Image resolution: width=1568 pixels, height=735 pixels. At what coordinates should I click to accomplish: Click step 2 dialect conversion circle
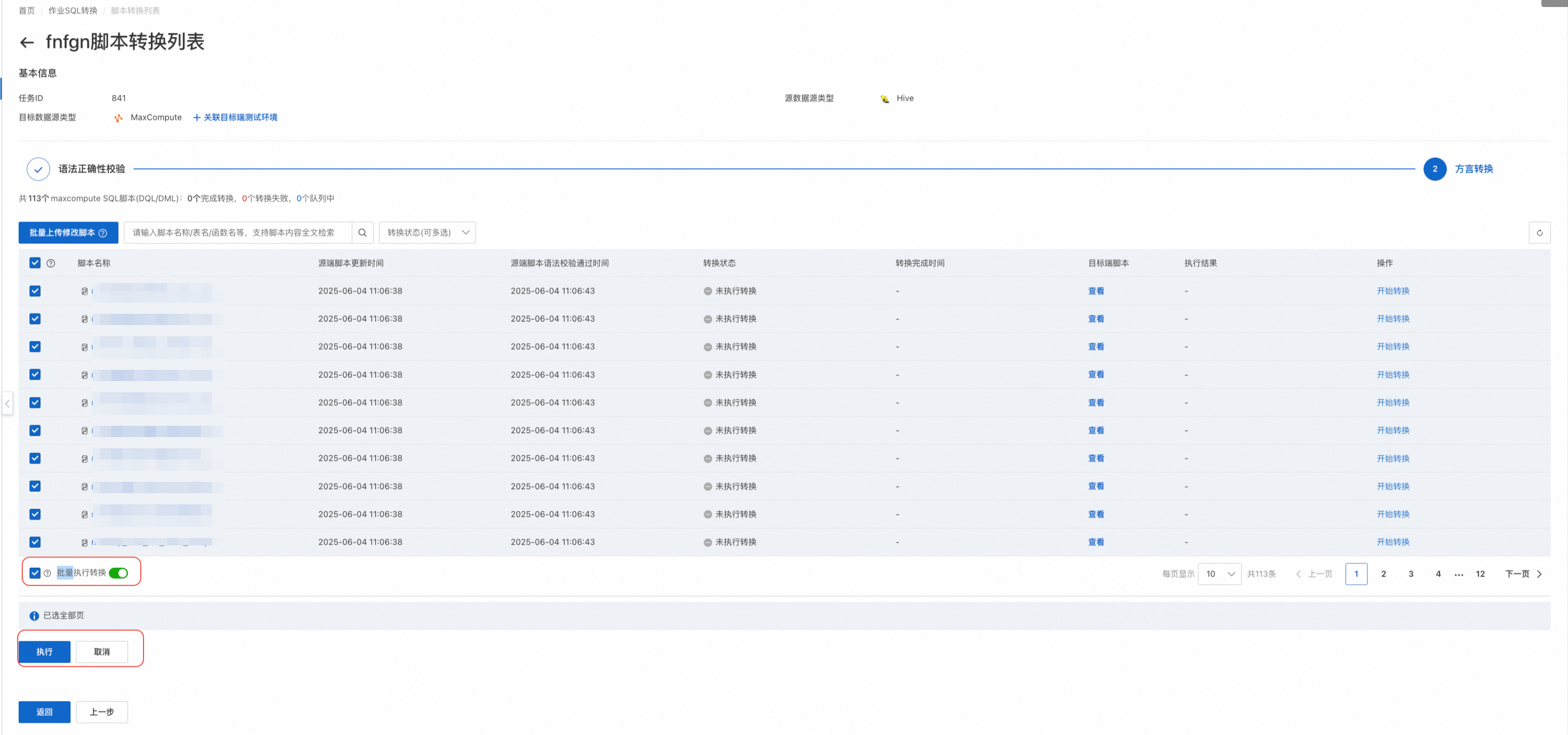tap(1435, 169)
